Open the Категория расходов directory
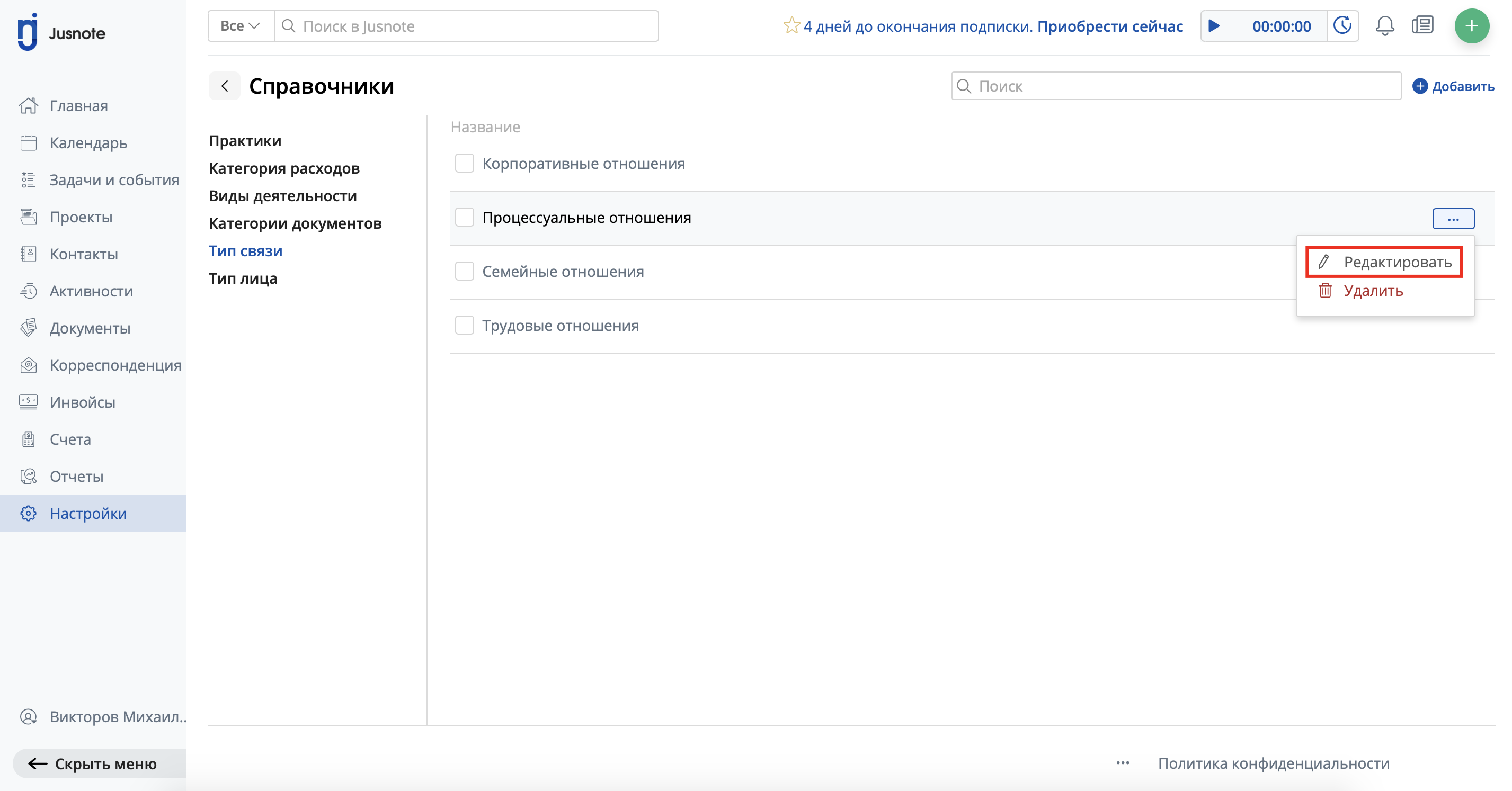Screen dimensions: 1512x791 pos(284,168)
